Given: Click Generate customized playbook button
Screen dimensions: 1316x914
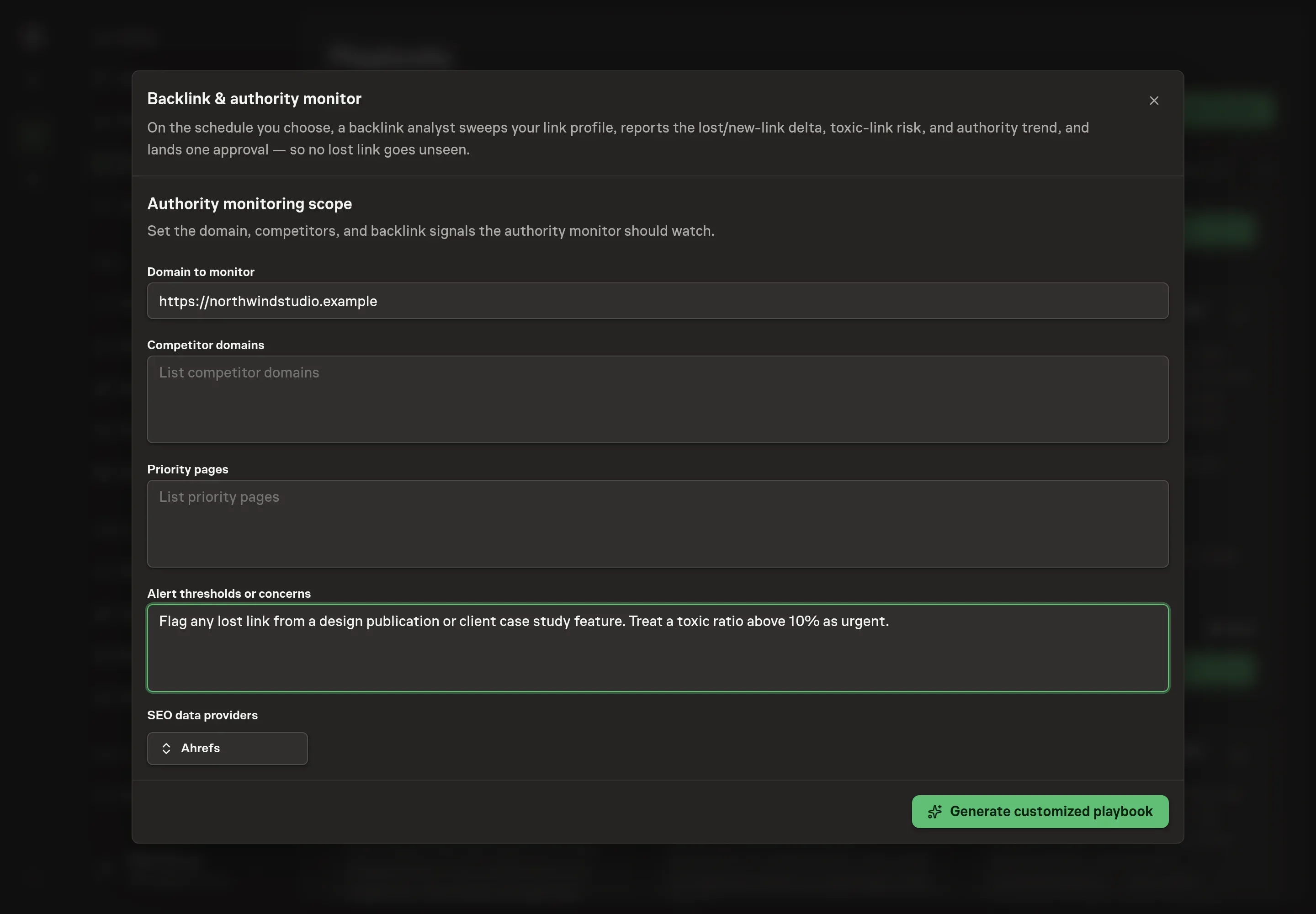Looking at the screenshot, I should [x=1040, y=811].
